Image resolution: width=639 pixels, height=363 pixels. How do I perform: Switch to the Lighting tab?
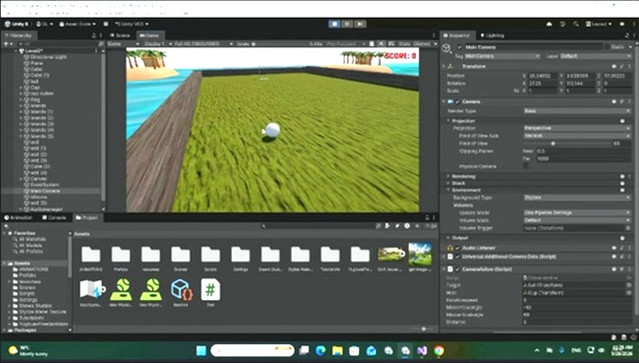click(492, 35)
